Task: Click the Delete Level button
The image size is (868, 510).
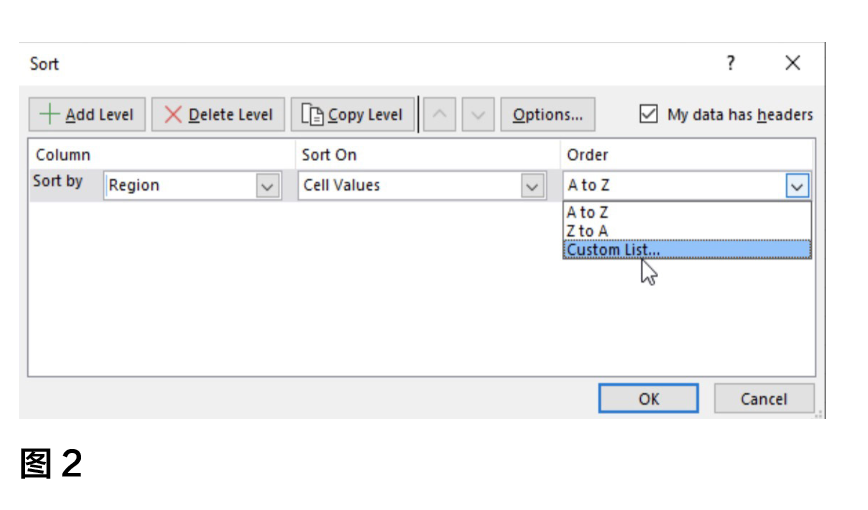Action: click(x=218, y=115)
